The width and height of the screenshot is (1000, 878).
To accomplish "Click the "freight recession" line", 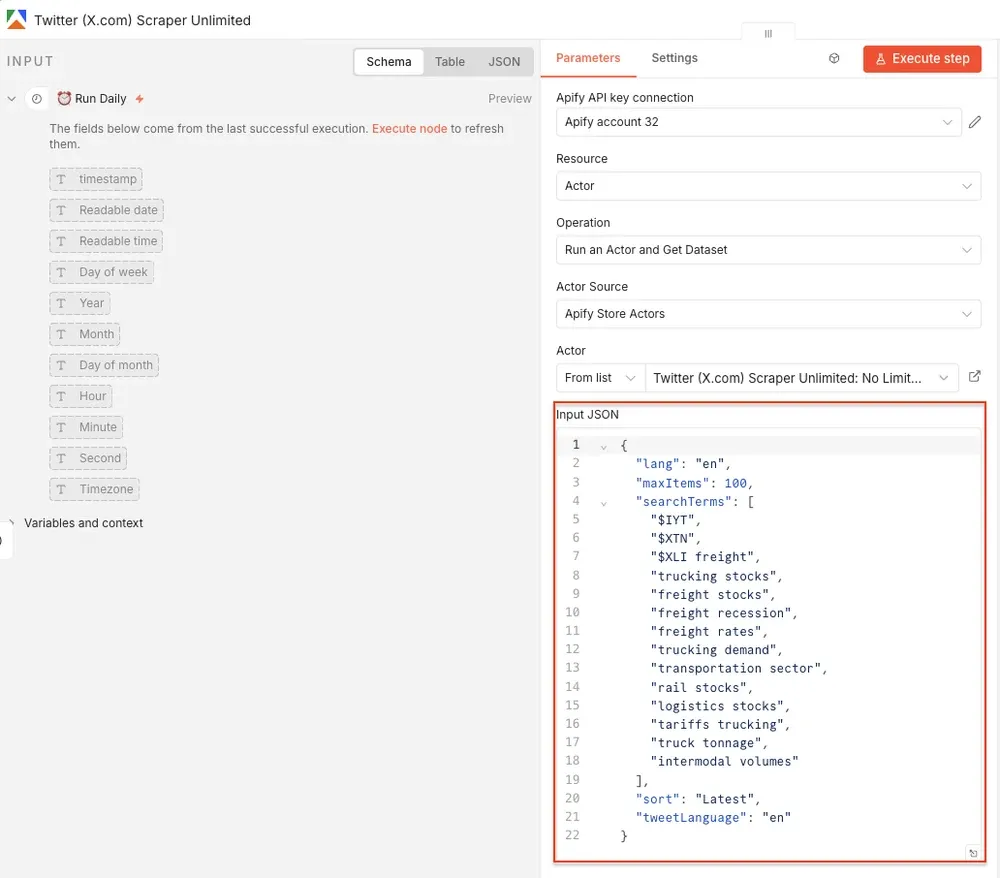I will coord(723,613).
